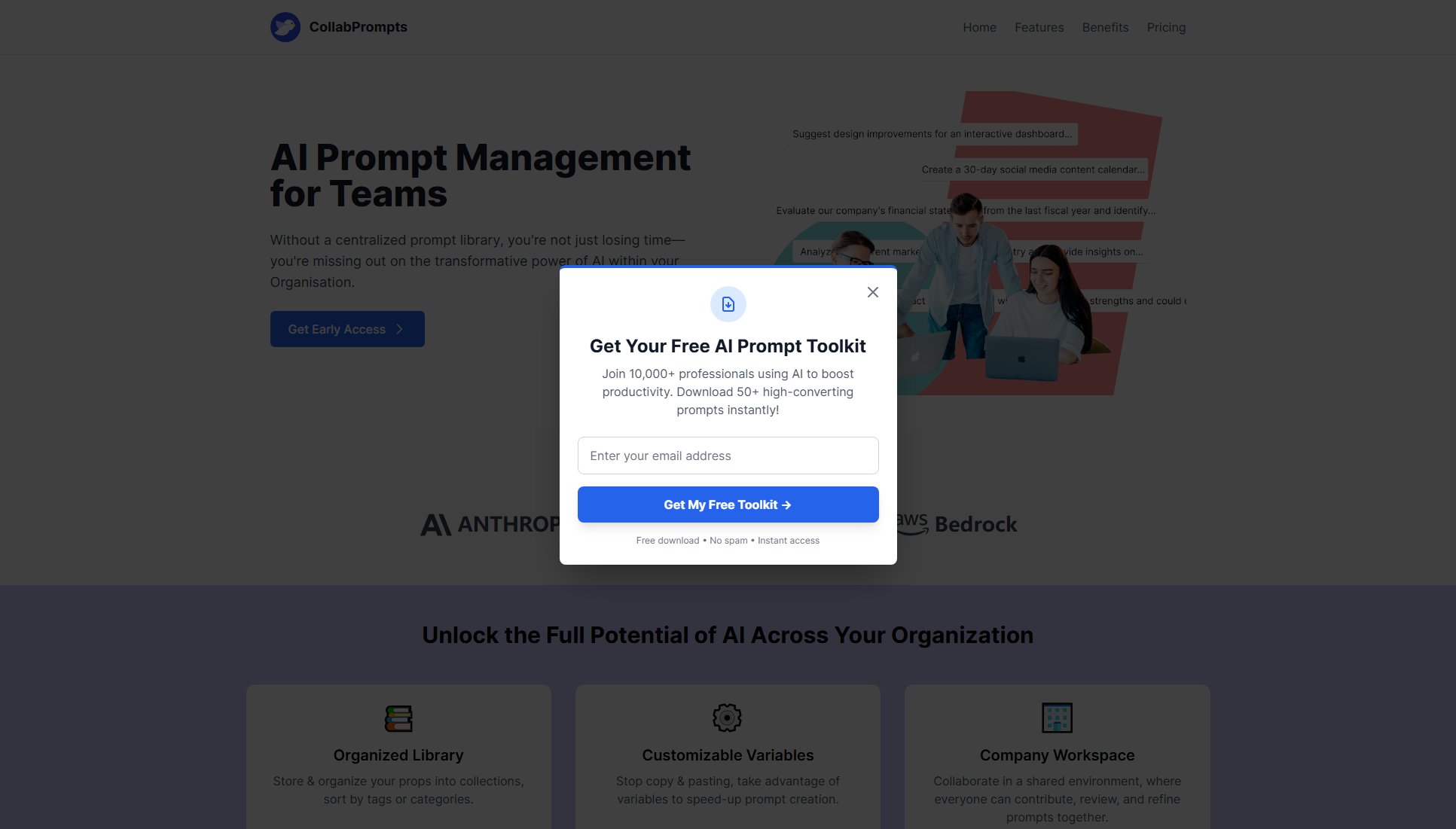
Task: Click the chevron arrow on Get Early Access
Action: pyautogui.click(x=399, y=329)
